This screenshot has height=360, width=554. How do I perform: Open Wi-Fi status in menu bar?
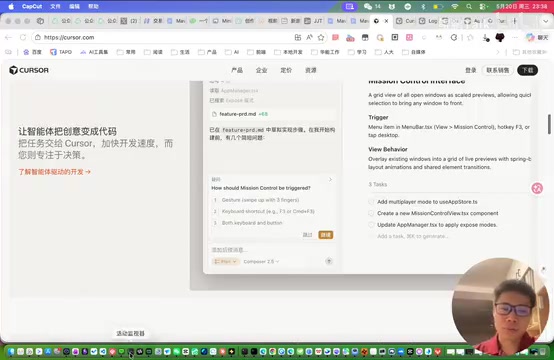(455, 6)
